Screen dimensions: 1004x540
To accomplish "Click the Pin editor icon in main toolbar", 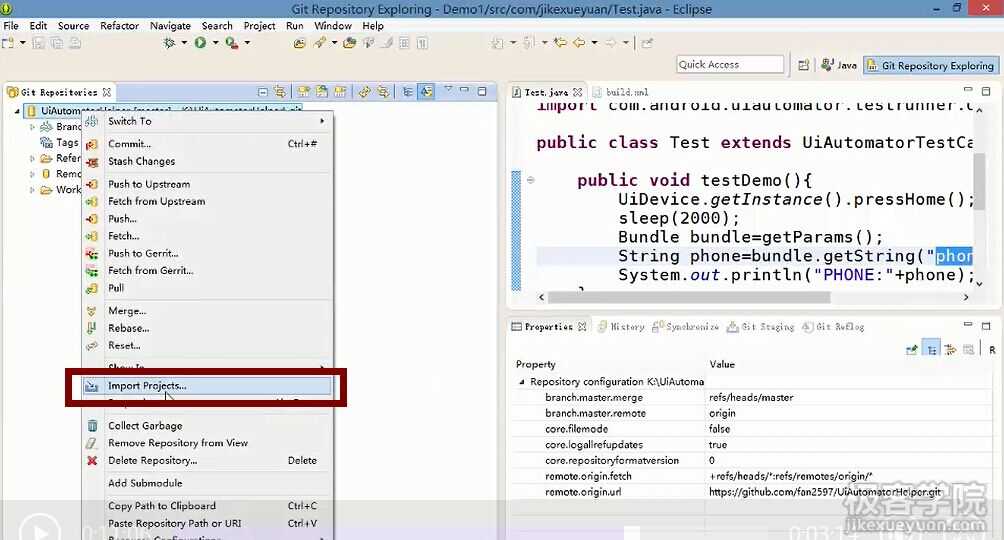I will [647, 43].
